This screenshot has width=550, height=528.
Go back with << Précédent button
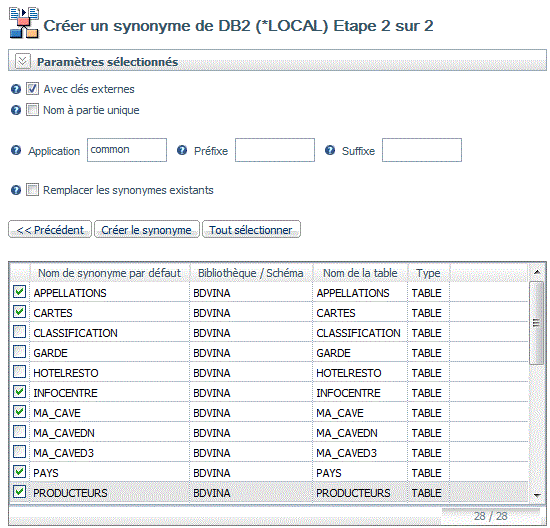tap(50, 229)
